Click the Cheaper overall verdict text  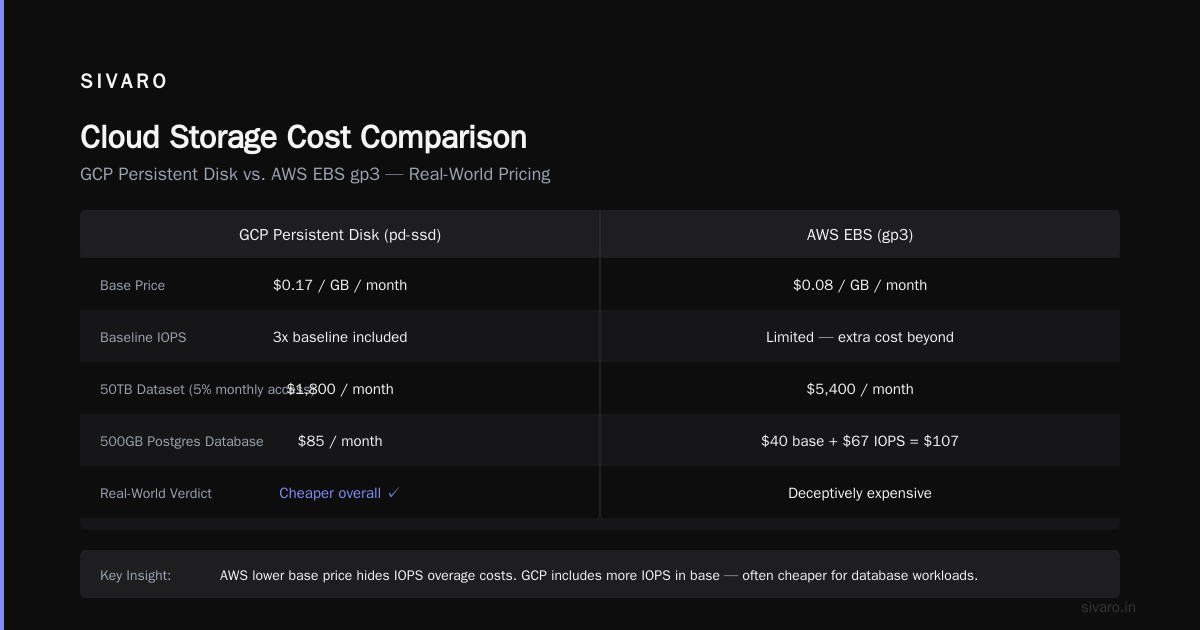pyautogui.click(x=340, y=493)
